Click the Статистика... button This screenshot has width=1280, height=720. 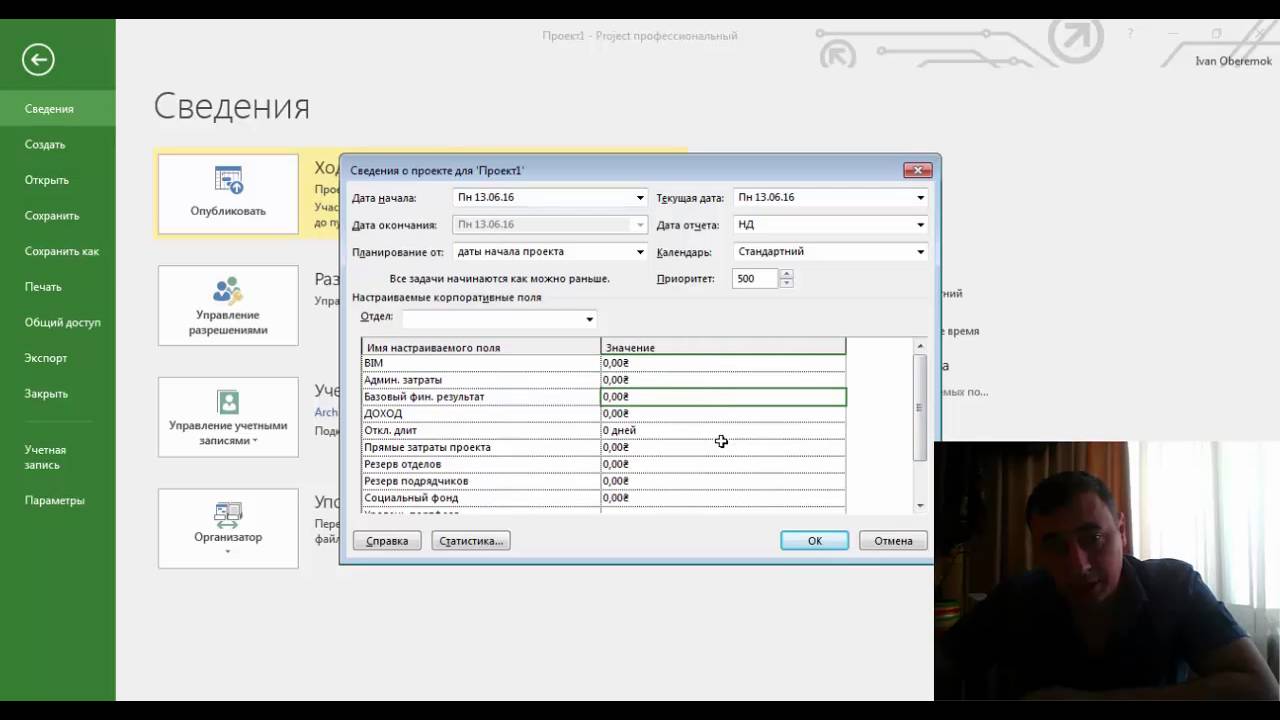click(471, 541)
